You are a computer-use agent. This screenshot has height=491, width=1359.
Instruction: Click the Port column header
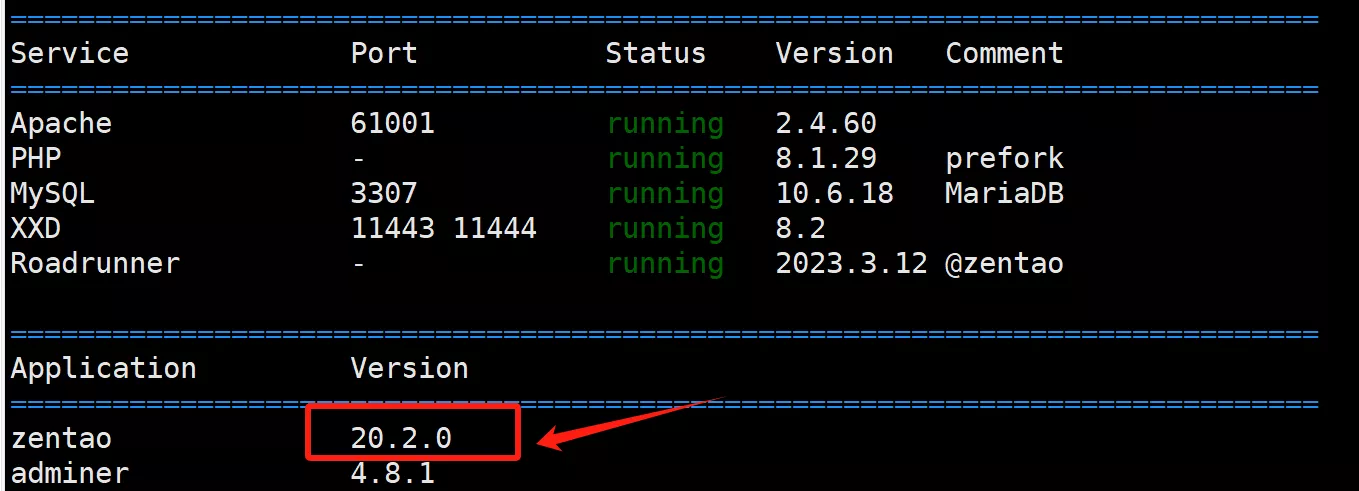pos(384,53)
